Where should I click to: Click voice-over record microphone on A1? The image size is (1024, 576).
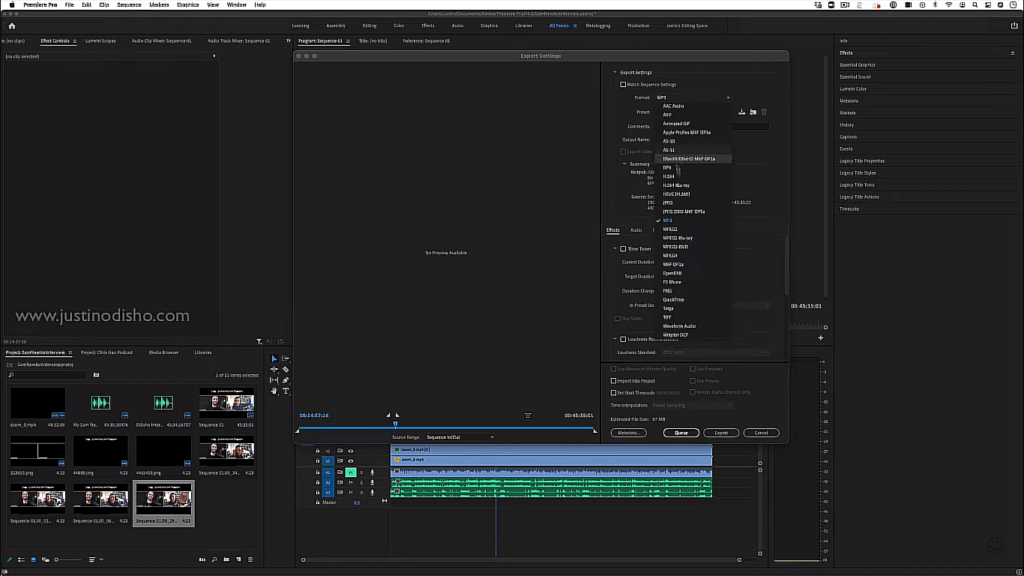[x=372, y=472]
